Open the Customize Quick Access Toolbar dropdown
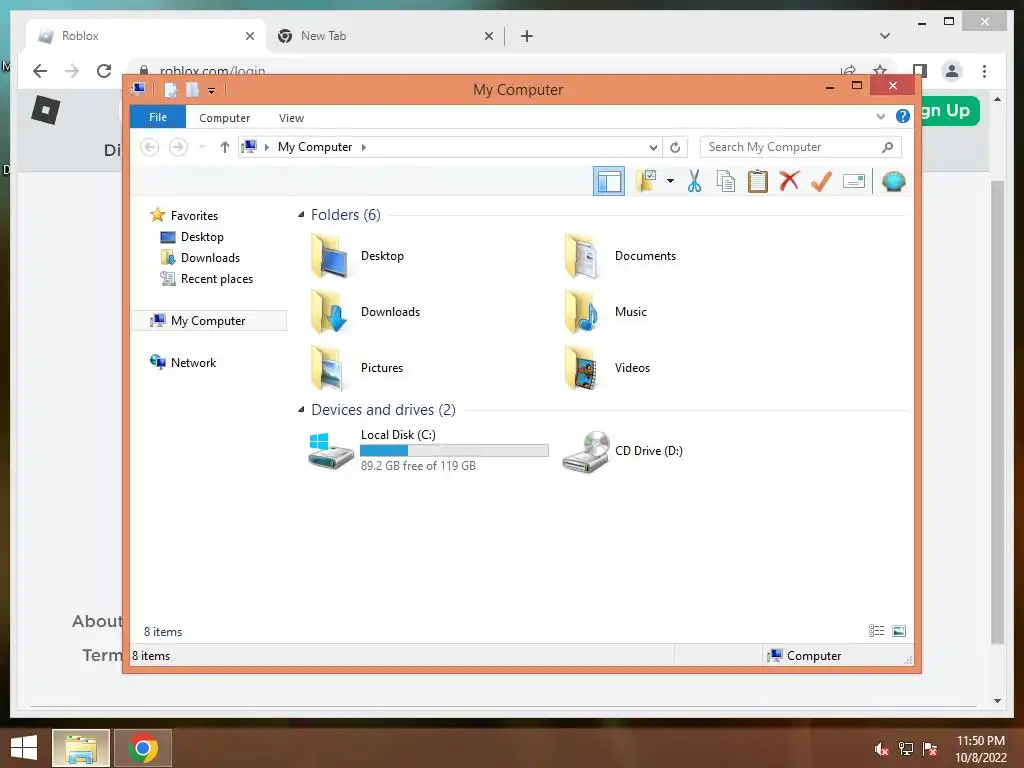Screen dimensions: 1024x768 click(x=211, y=91)
